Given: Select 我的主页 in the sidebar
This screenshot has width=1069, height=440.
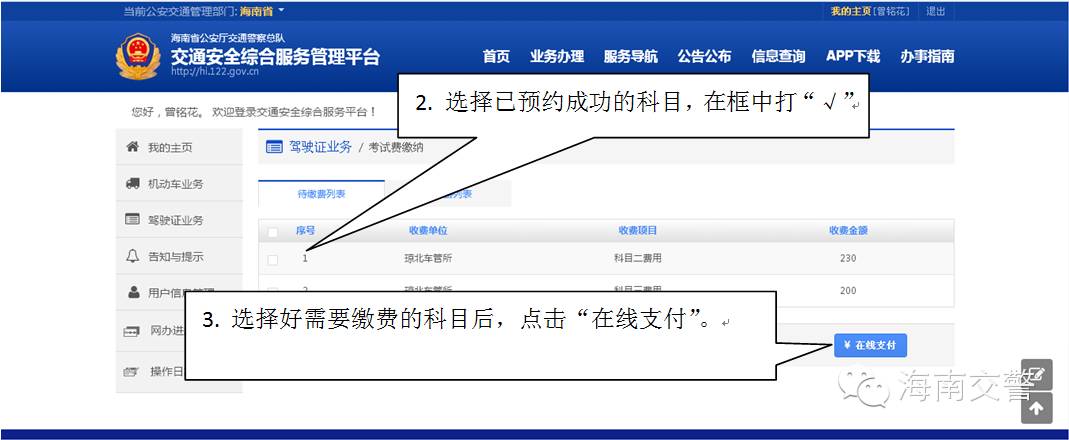Looking at the screenshot, I should click(170, 147).
